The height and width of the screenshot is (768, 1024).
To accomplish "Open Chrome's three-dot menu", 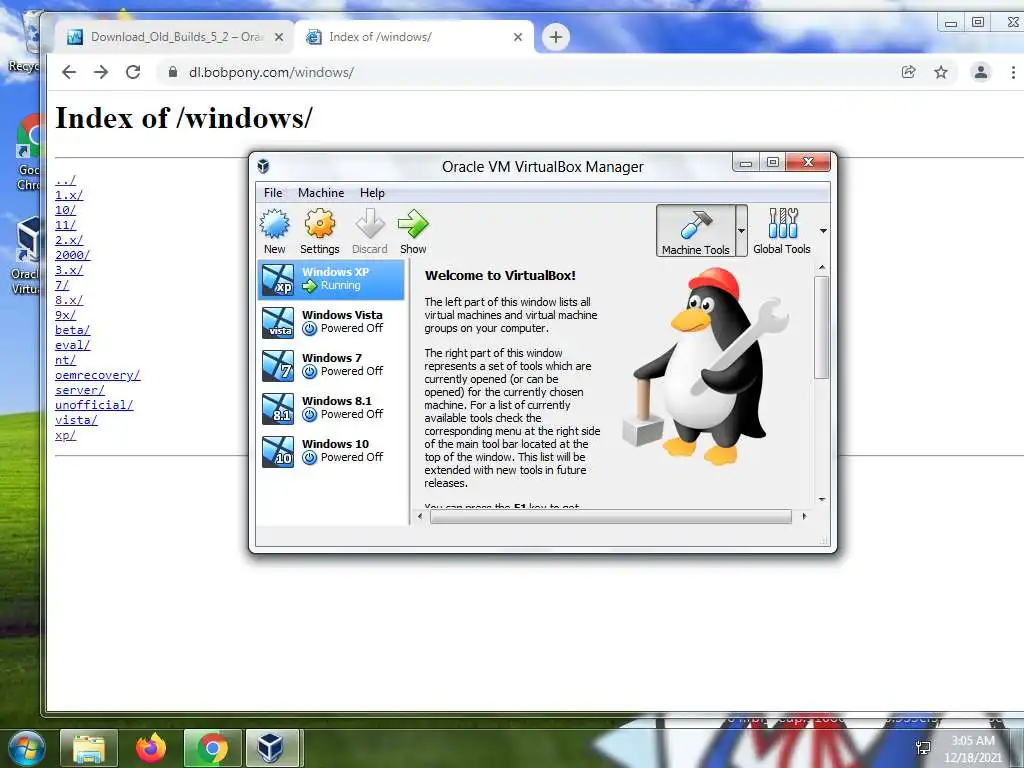I will point(1013,72).
